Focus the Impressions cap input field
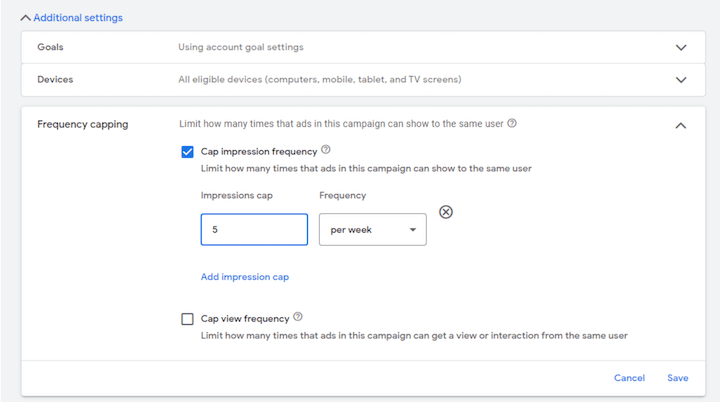This screenshot has width=720, height=402. (254, 229)
